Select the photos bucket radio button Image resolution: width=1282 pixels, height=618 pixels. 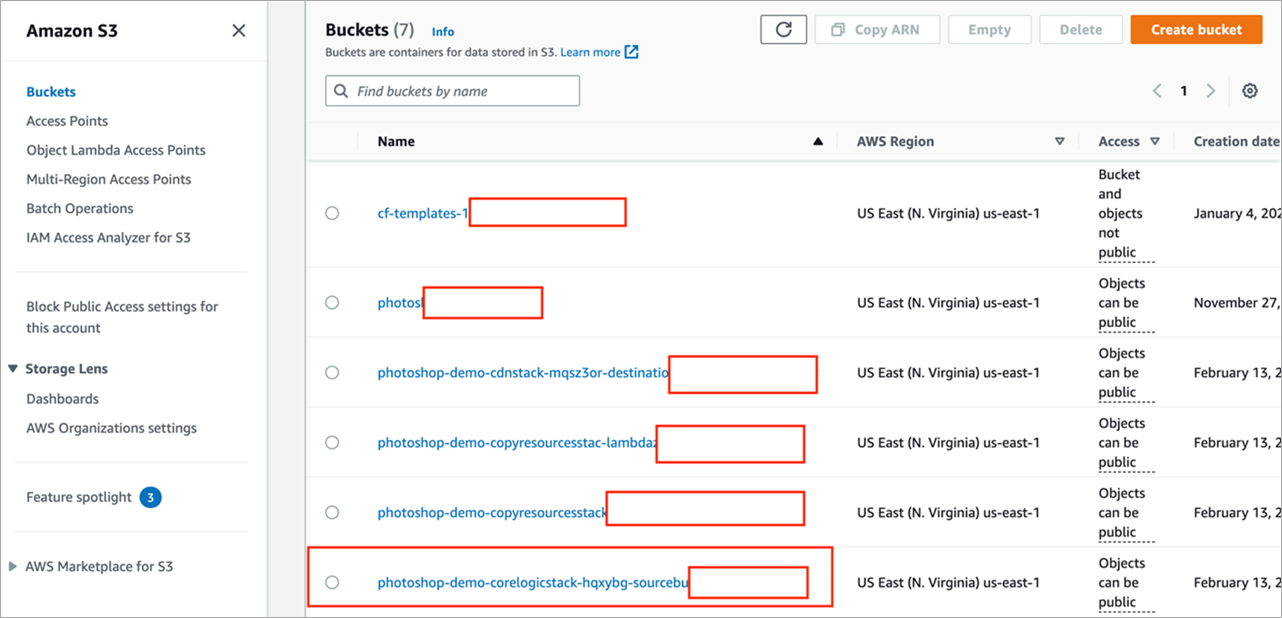332,303
